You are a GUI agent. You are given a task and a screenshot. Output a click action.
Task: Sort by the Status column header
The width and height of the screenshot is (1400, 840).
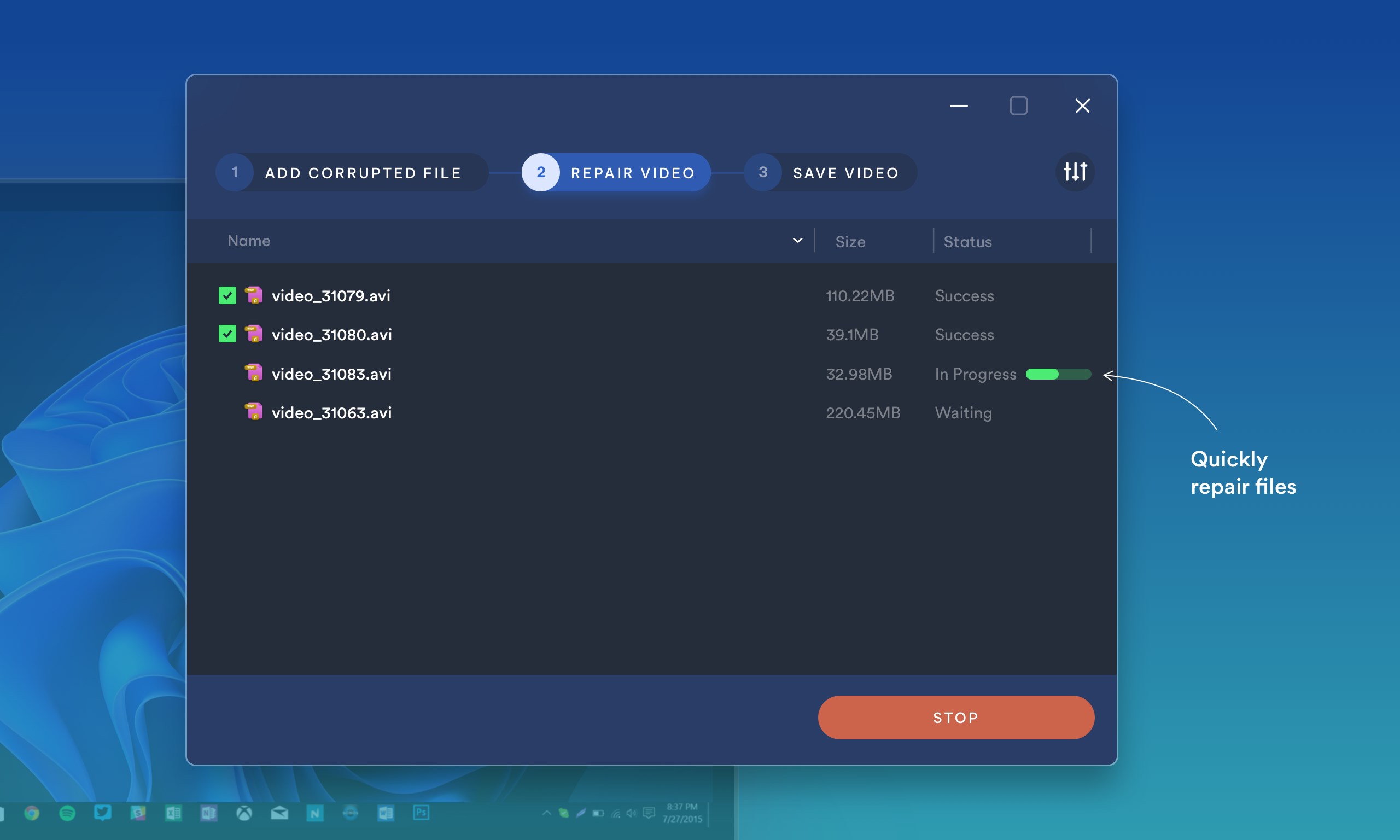click(x=967, y=242)
